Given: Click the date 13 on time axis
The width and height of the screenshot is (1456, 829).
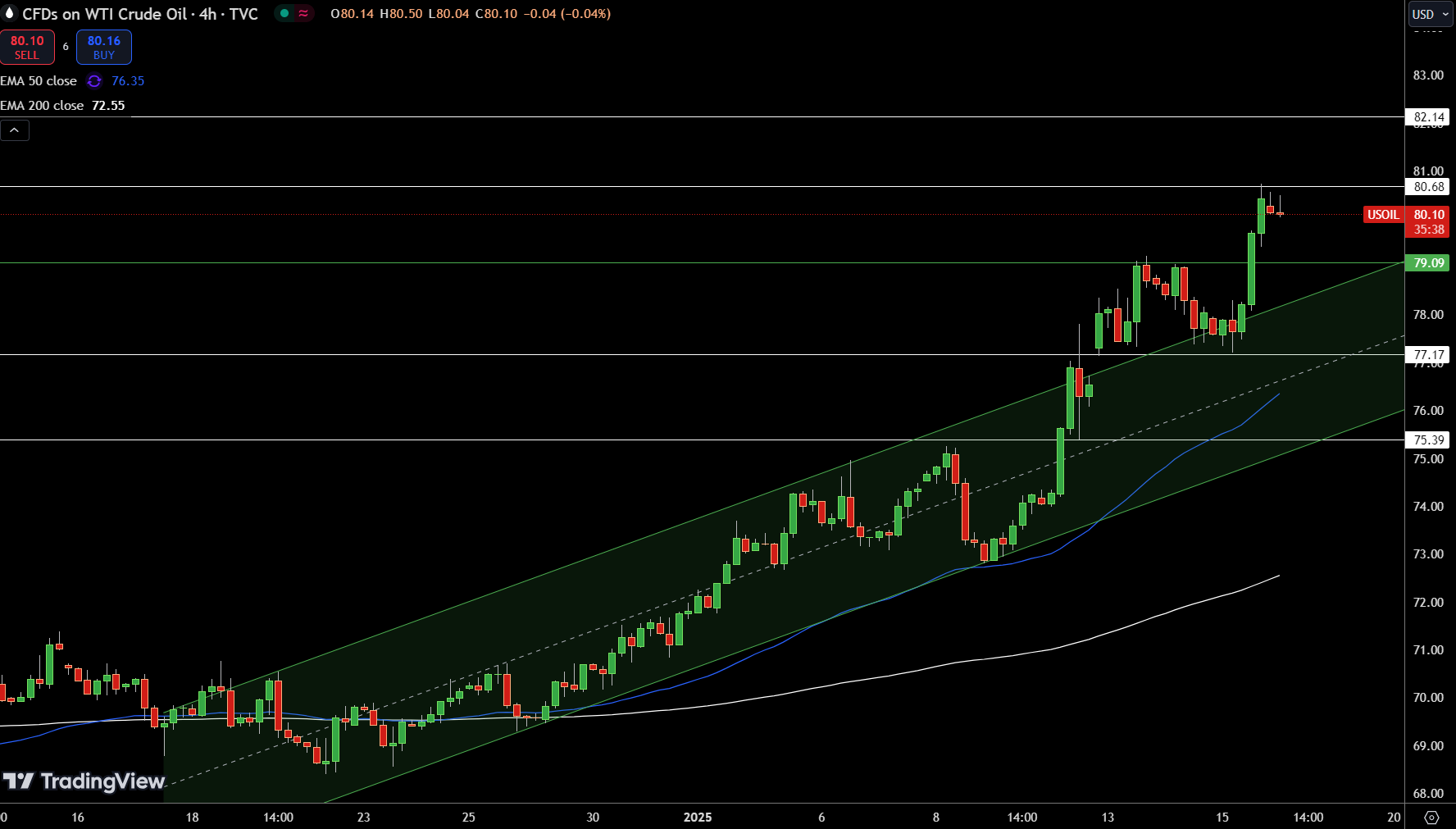Looking at the screenshot, I should [1108, 818].
